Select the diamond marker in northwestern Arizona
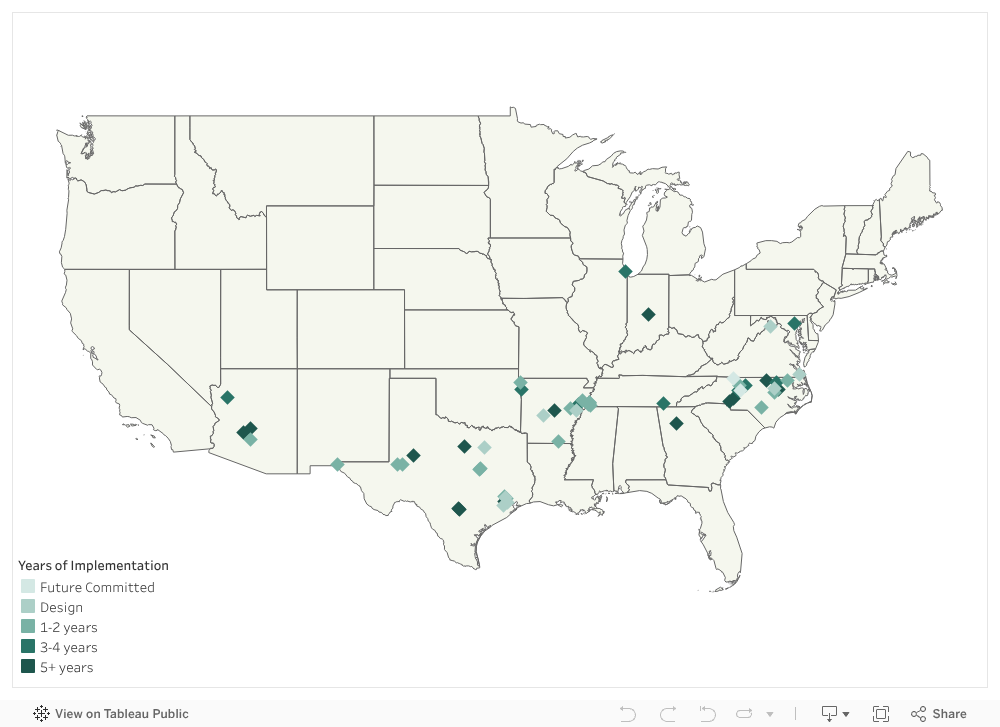This screenshot has height=727, width=1000. click(x=227, y=397)
